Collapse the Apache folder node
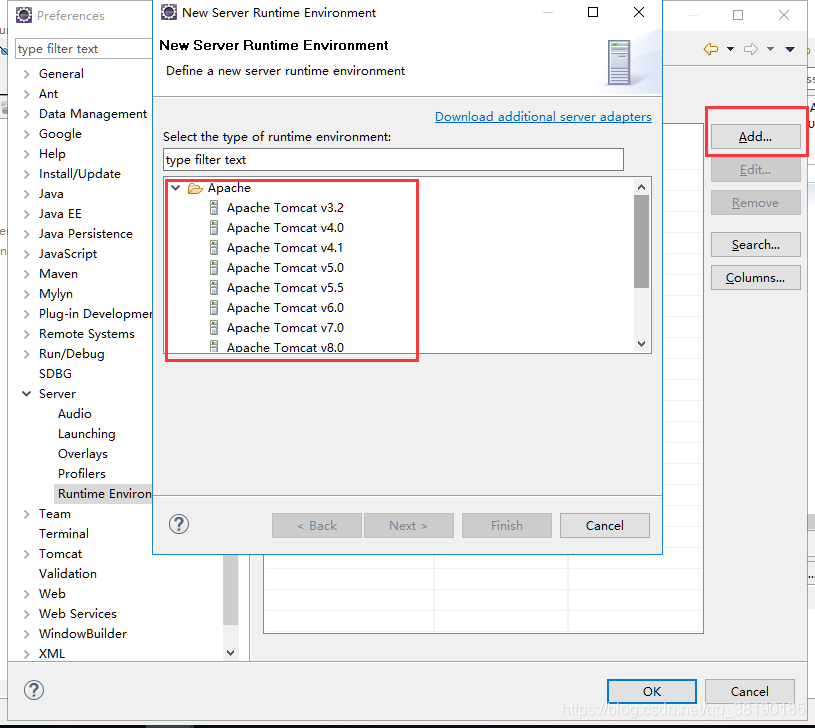815x728 pixels. click(176, 188)
